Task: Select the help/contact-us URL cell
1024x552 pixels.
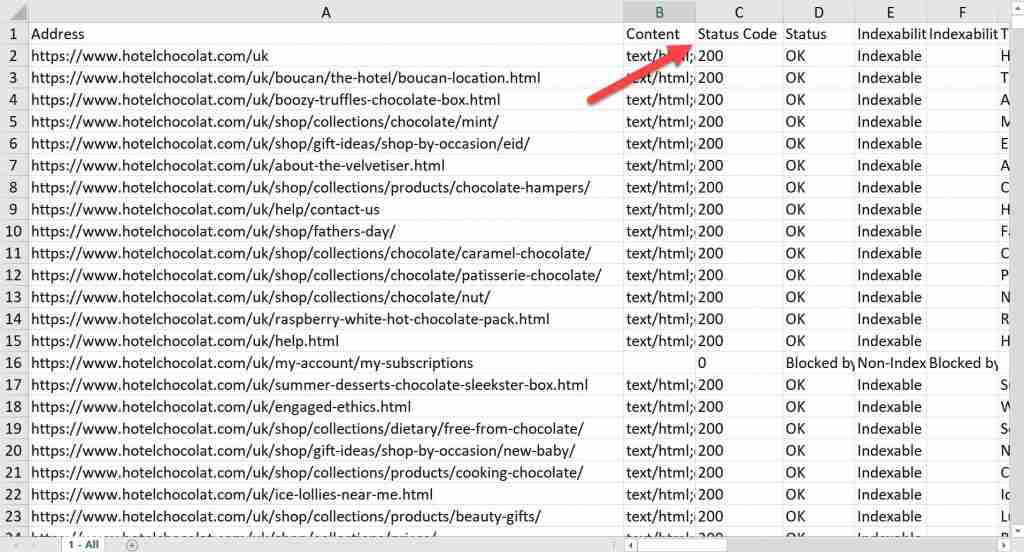Action: [325, 210]
